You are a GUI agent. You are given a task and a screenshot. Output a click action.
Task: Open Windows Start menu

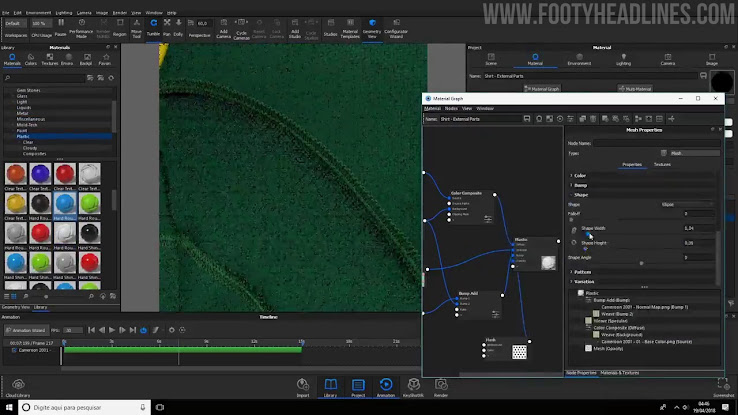point(8,407)
